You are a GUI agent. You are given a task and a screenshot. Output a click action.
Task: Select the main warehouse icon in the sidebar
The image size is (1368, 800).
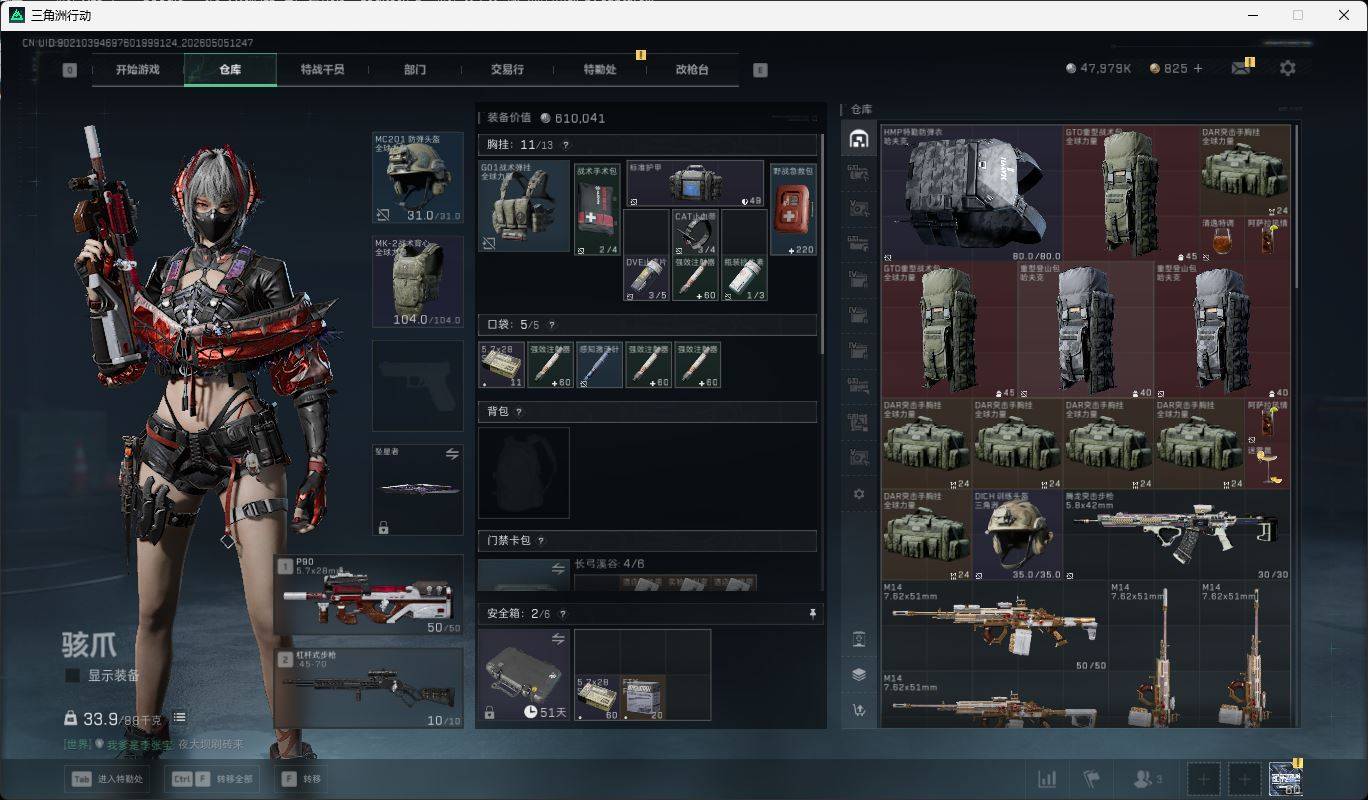pos(858,139)
